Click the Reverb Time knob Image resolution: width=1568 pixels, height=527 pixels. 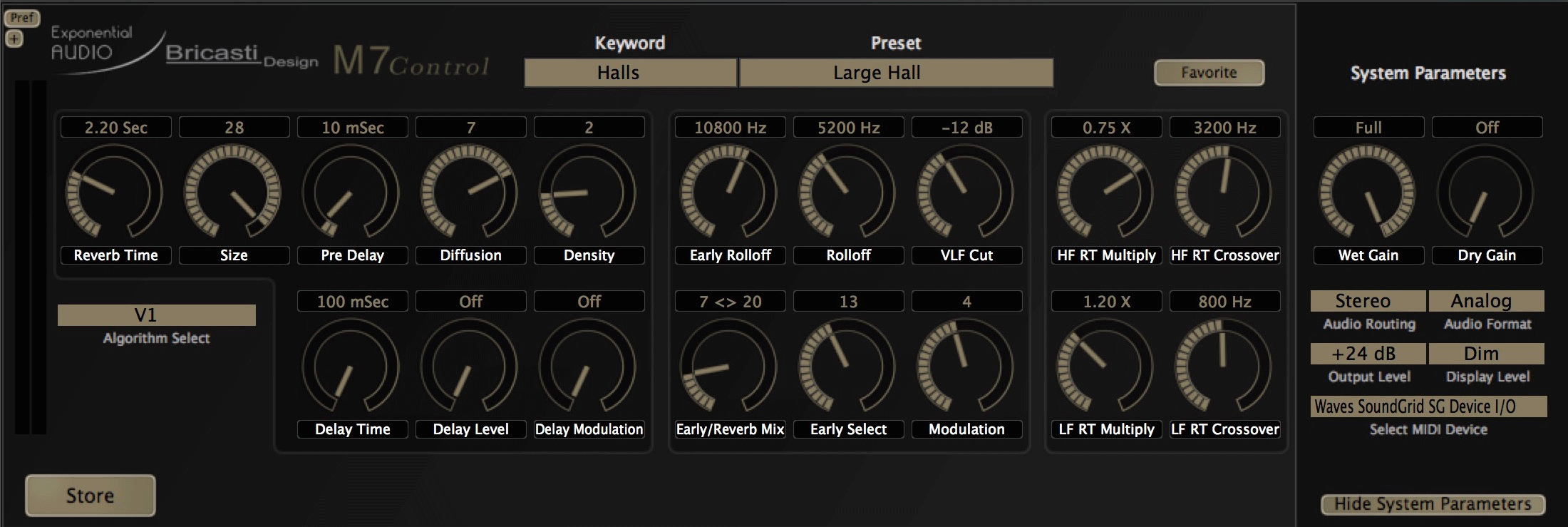coord(114,192)
